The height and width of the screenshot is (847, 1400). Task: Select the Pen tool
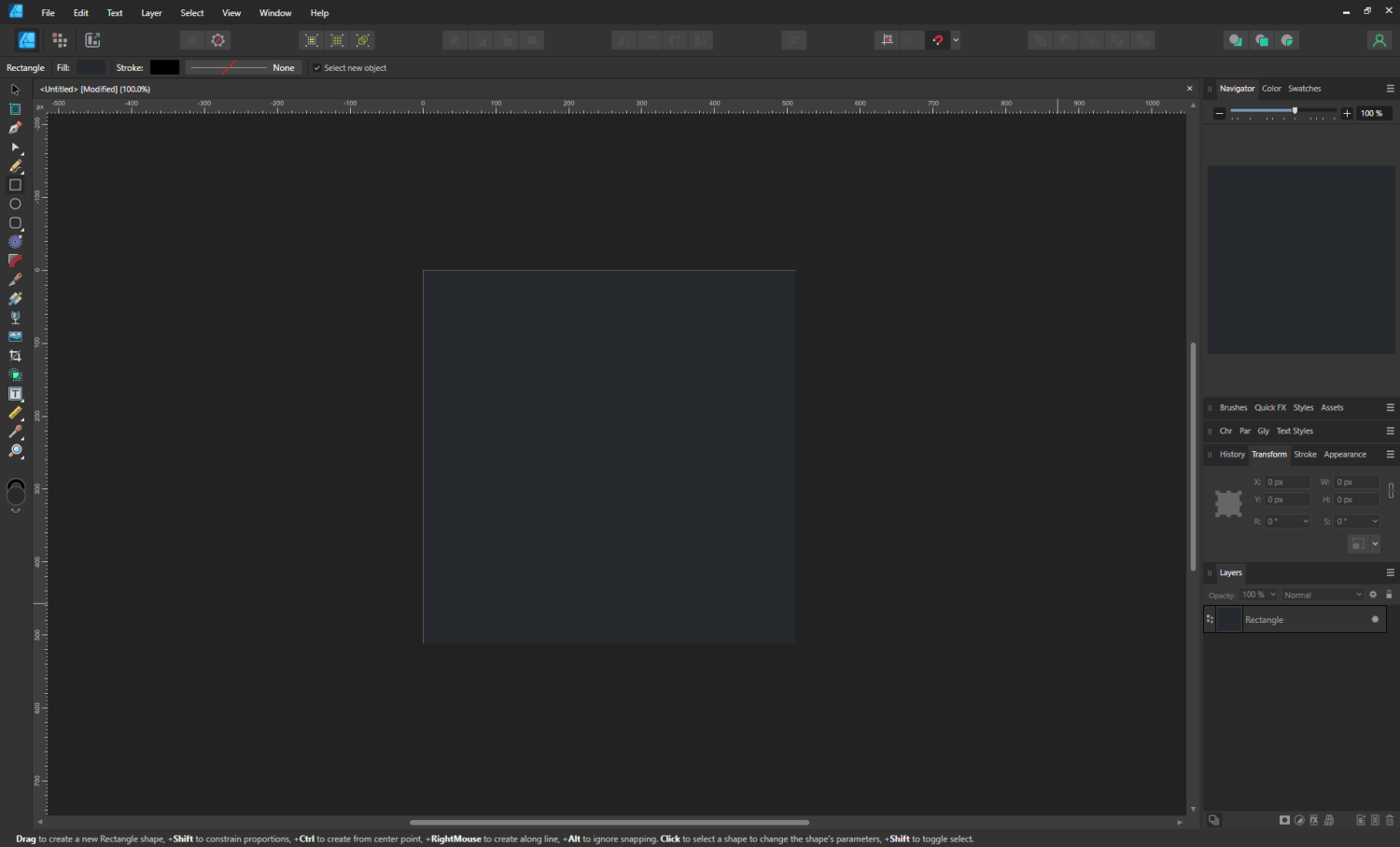tap(15, 128)
